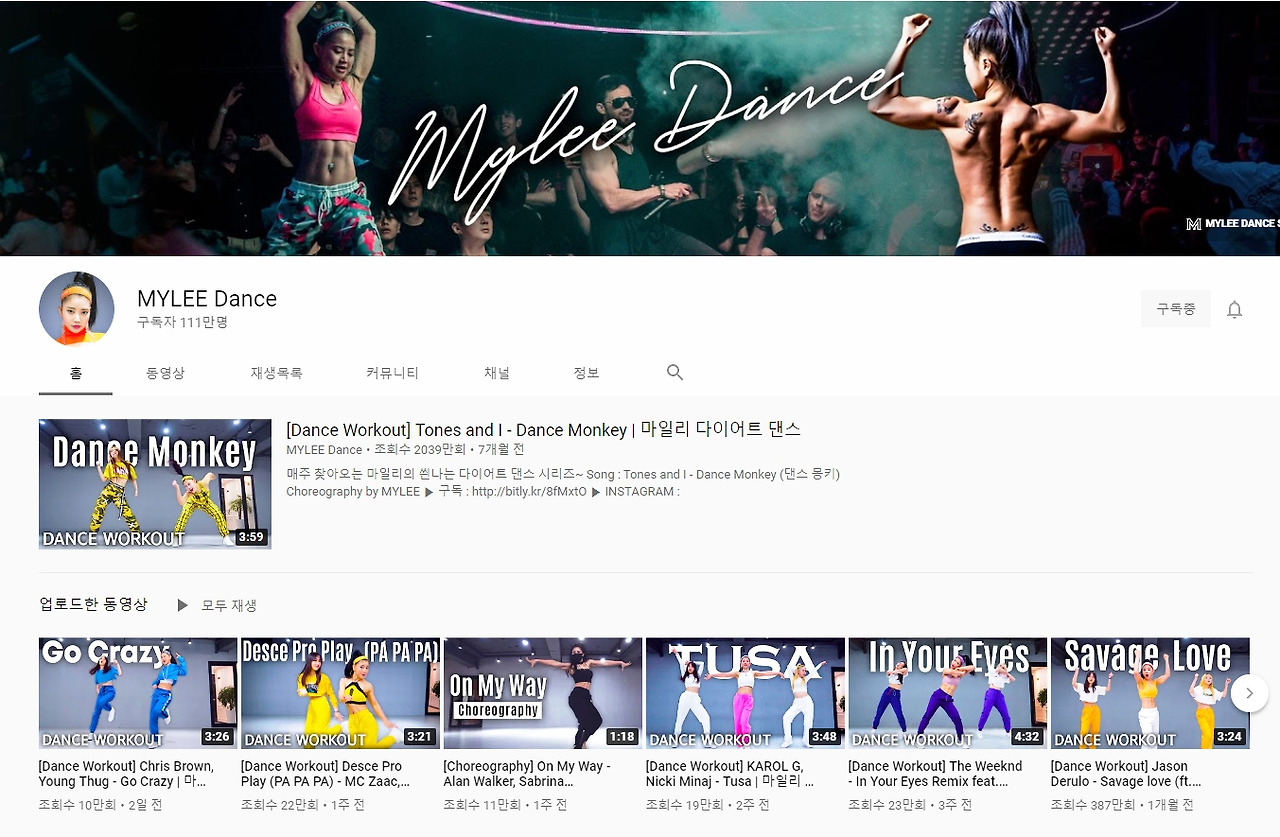Click the 업로드한 동영상 section heading
The width and height of the screenshot is (1280, 837).
tap(93, 604)
